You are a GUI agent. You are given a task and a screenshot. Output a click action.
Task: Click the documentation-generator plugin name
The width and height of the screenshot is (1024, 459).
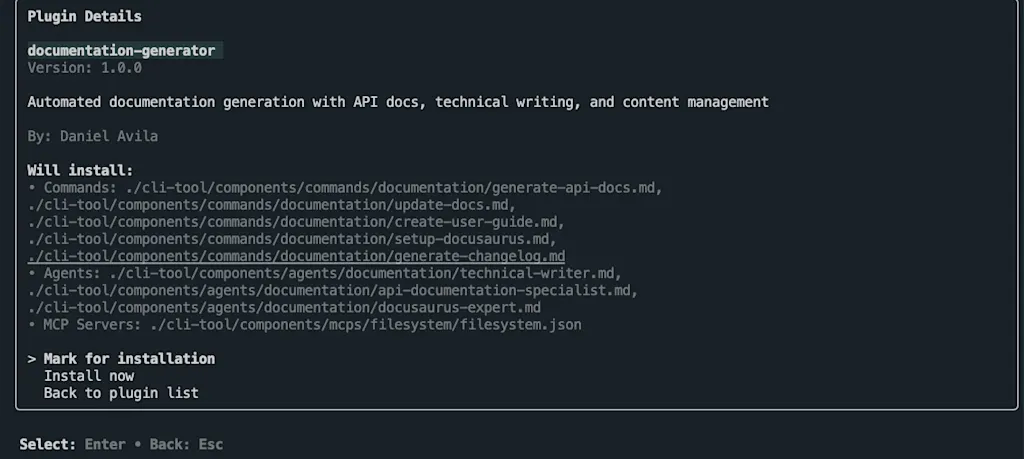(x=121, y=51)
